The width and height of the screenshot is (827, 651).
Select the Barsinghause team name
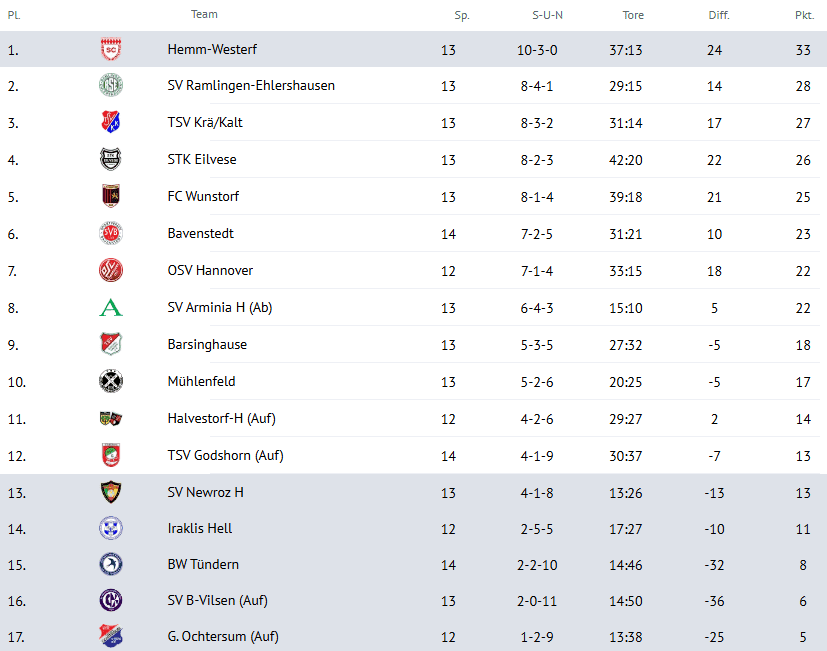(207, 345)
